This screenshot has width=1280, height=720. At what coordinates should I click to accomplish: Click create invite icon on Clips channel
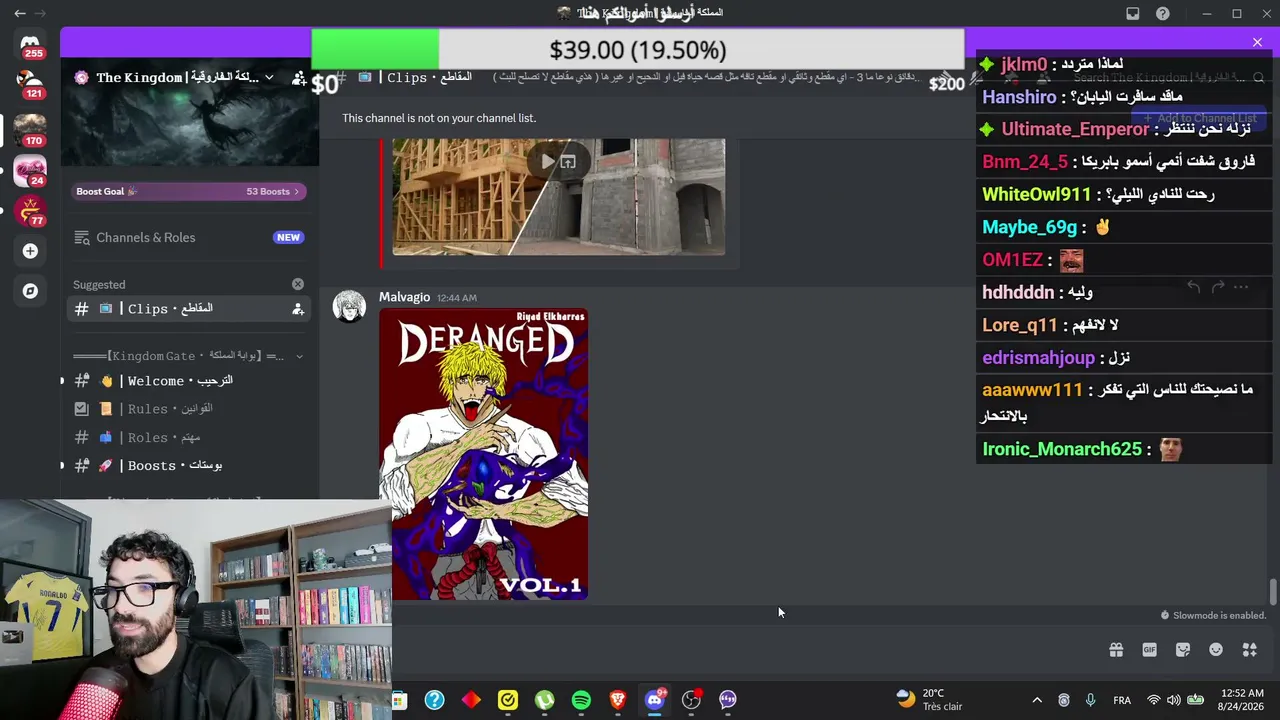tap(298, 309)
